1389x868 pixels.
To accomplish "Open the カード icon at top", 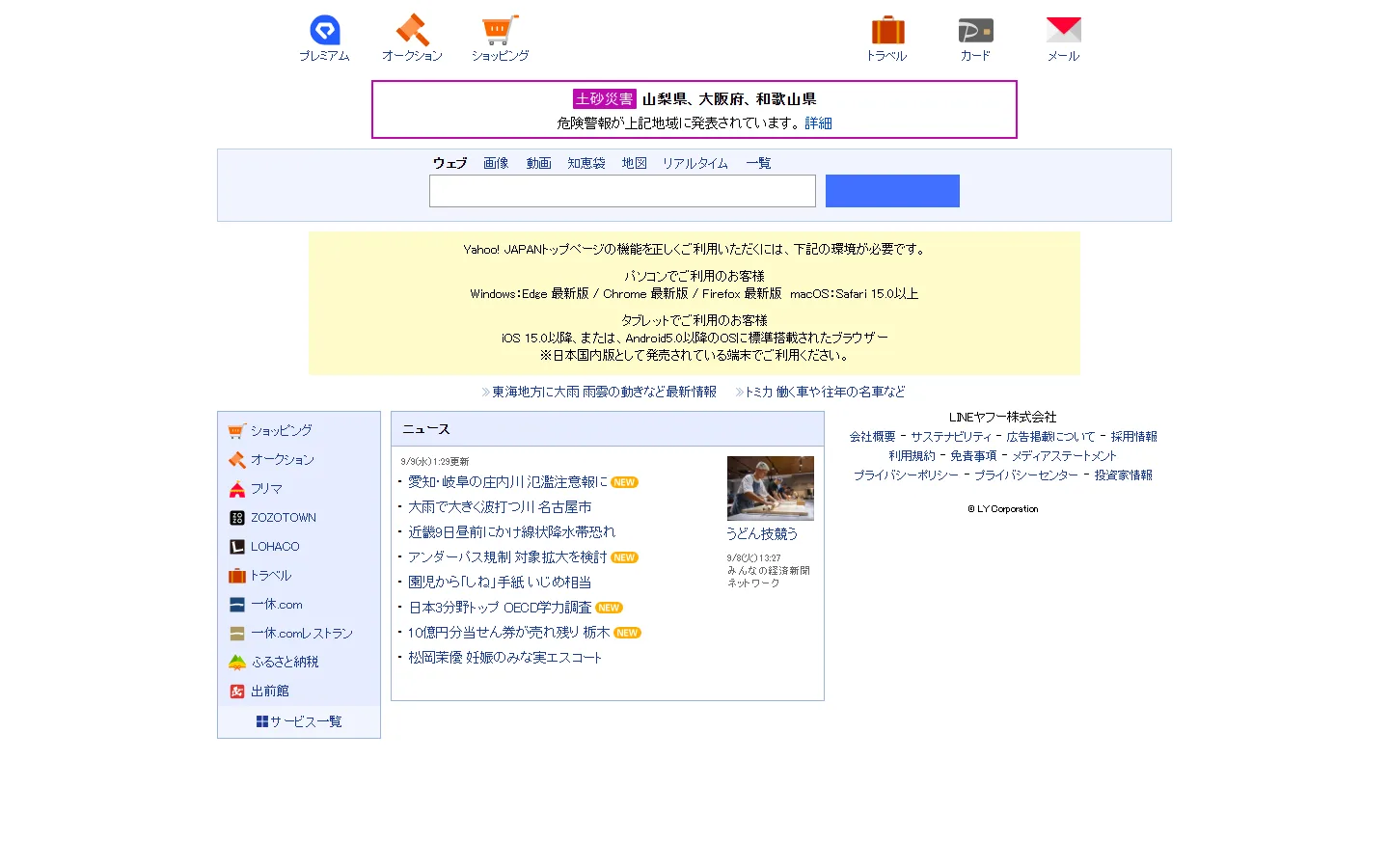I will click(975, 30).
